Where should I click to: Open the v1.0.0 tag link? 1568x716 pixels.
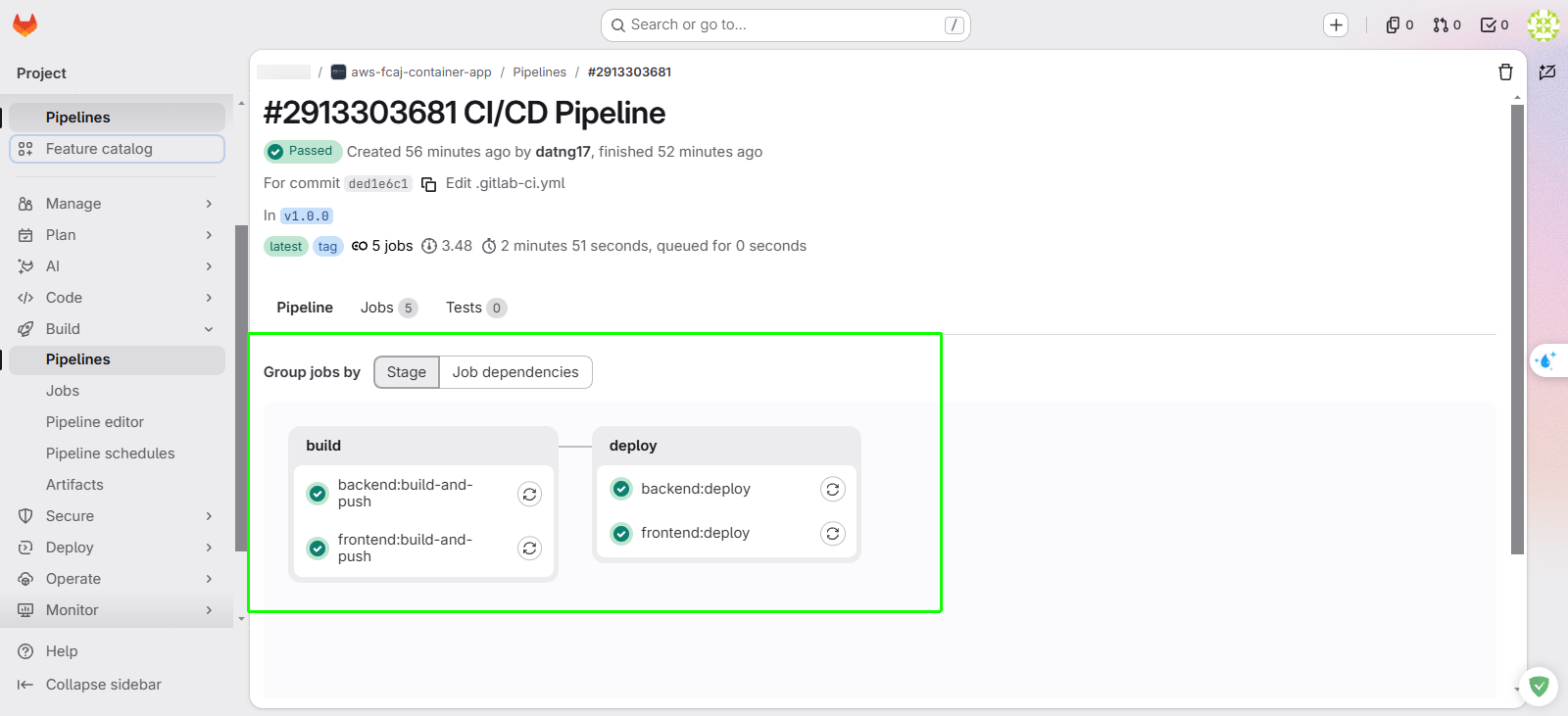pos(307,215)
